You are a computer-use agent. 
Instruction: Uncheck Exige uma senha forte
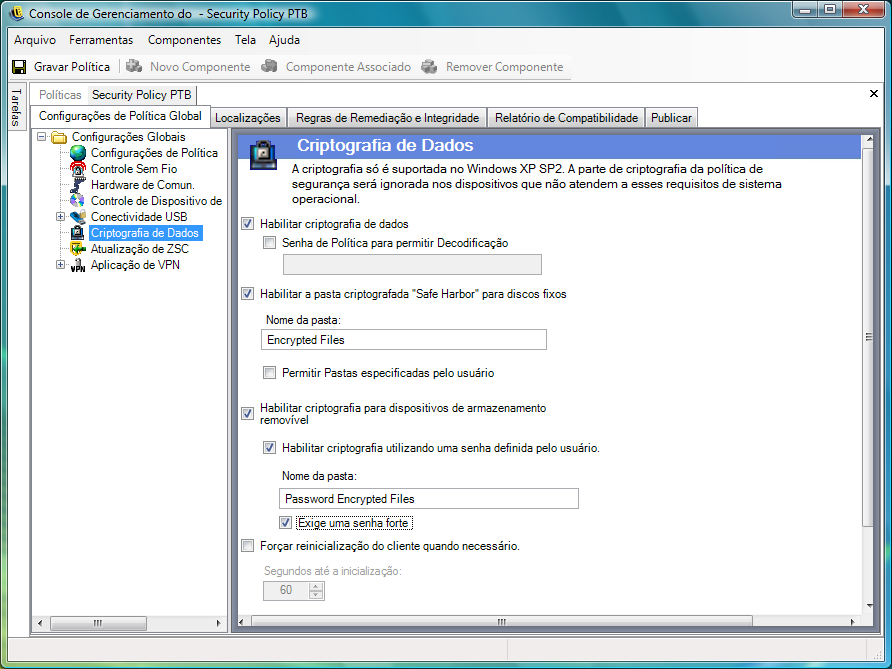(x=286, y=522)
